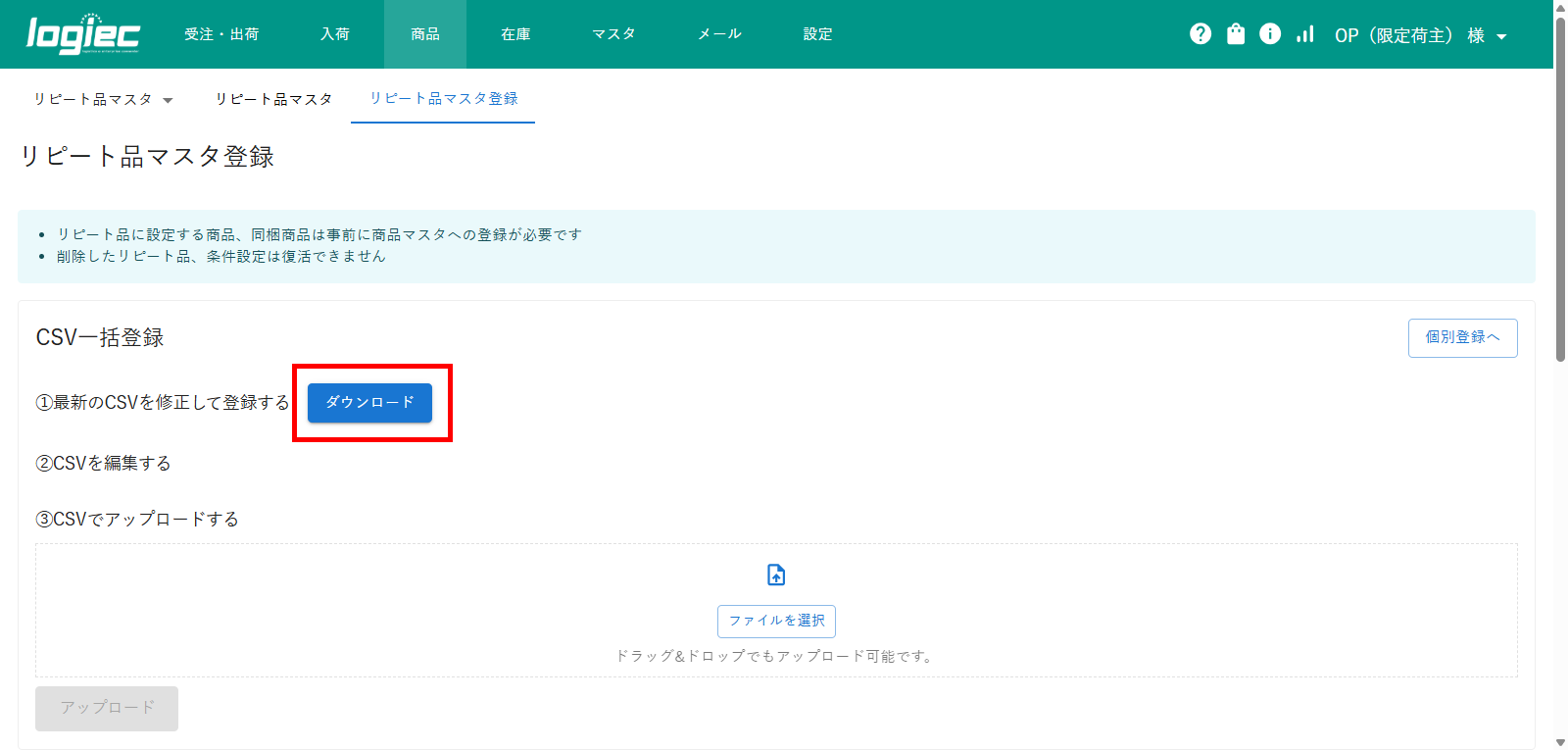Click the shopping bag icon in header
The image size is (1568, 750).
point(1236,34)
